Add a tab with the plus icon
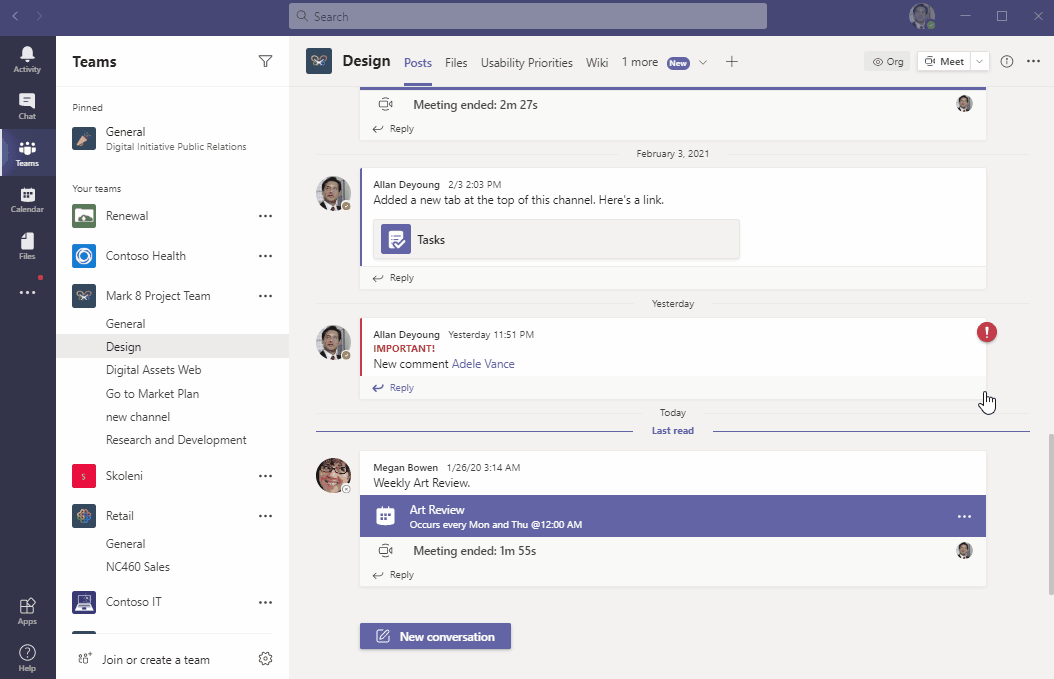Viewport: 1054px width, 679px height. [732, 62]
